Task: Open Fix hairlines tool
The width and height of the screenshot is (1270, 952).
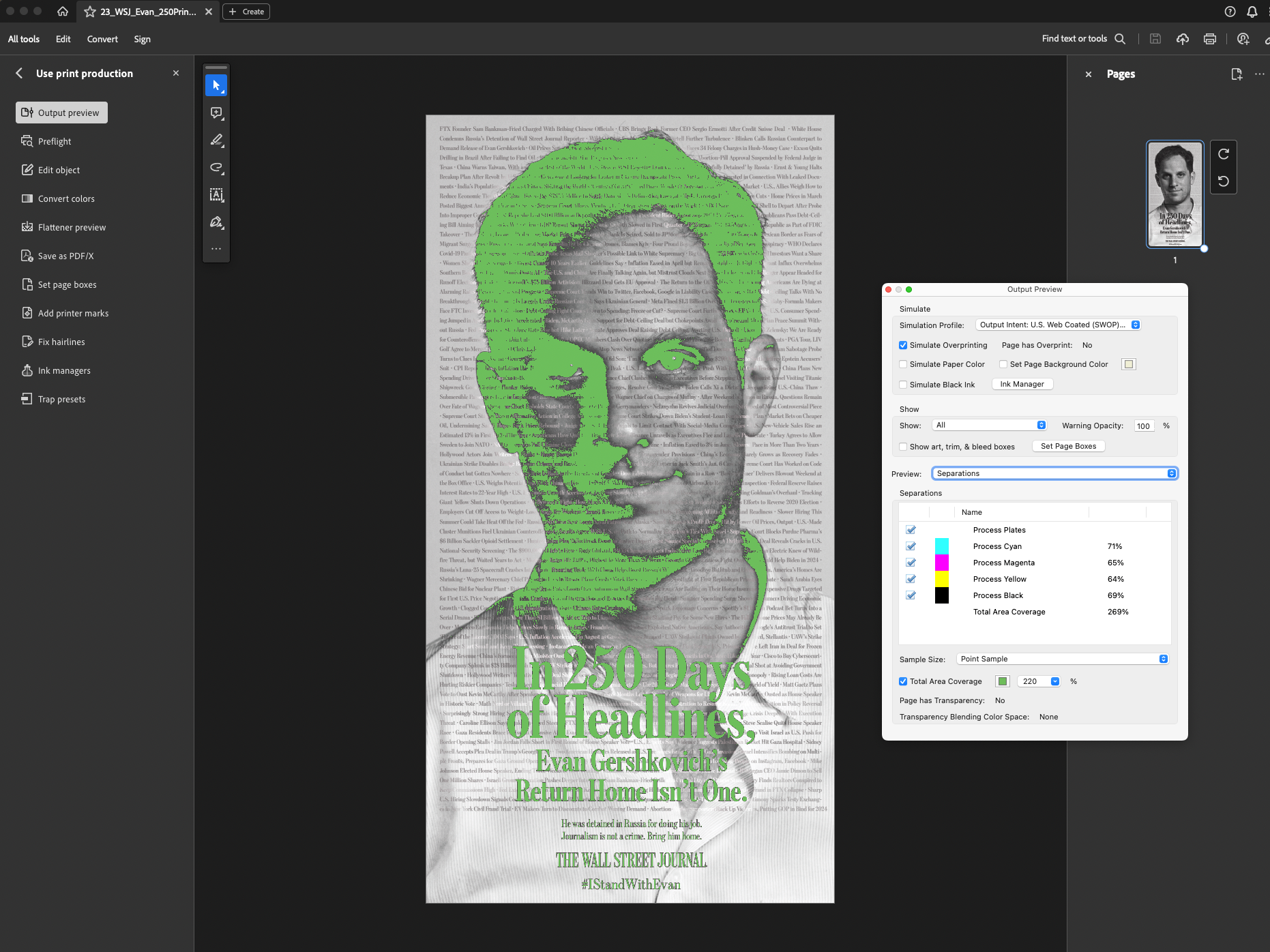Action: point(53,342)
